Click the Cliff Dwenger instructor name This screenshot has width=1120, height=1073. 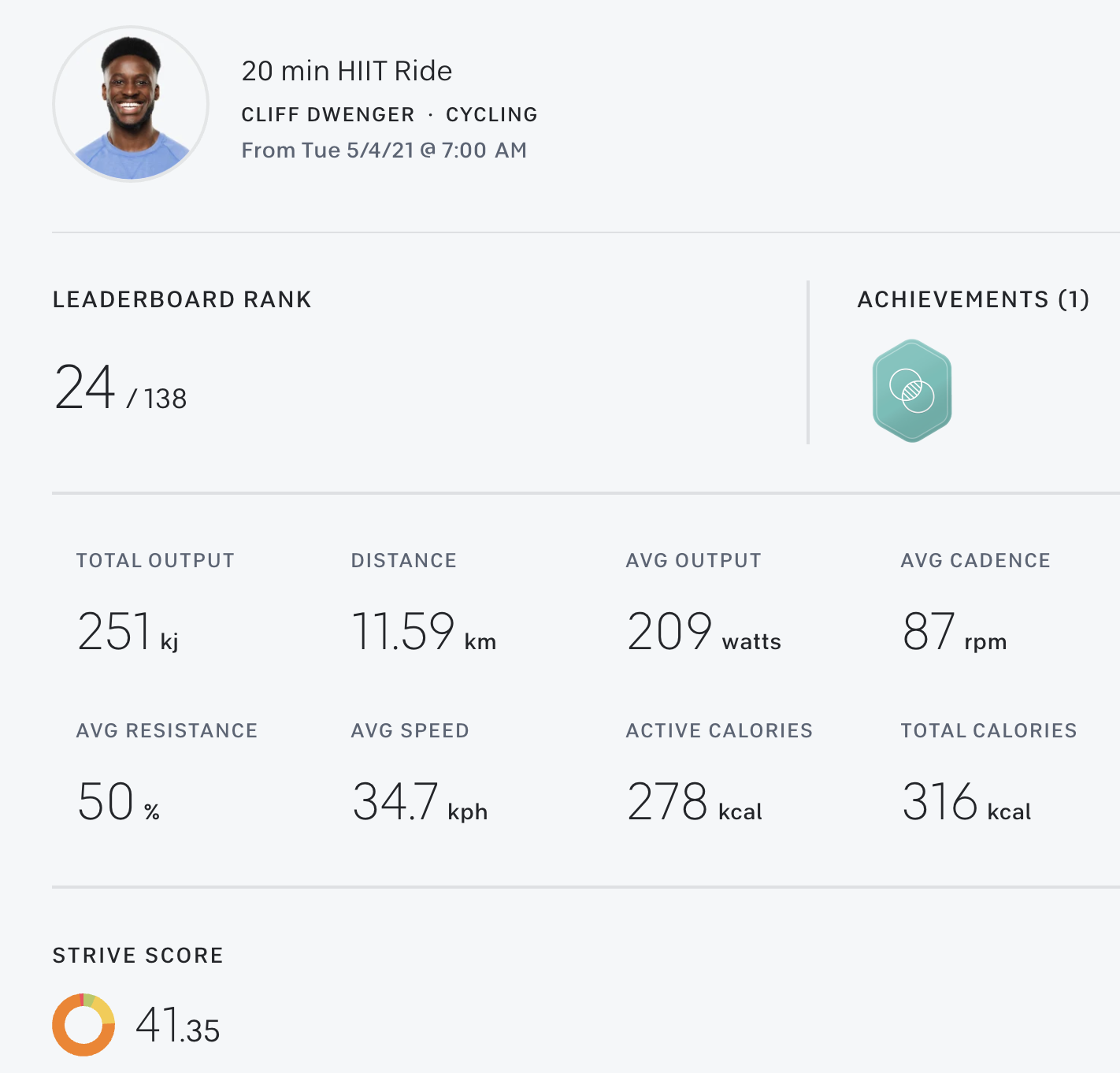[328, 115]
